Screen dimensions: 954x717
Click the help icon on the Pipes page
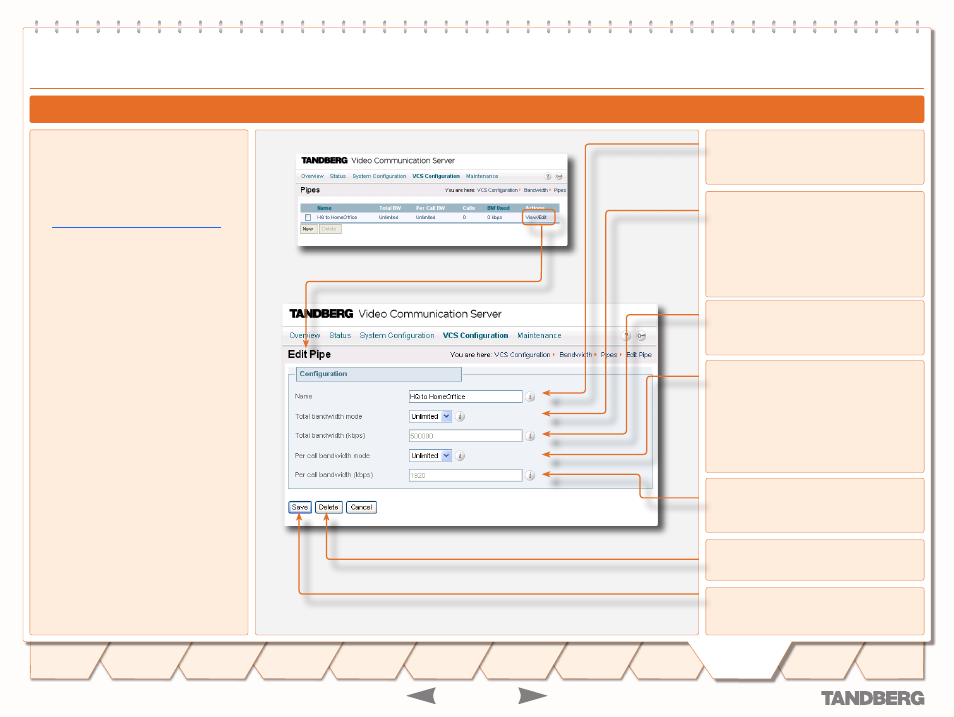coord(548,177)
